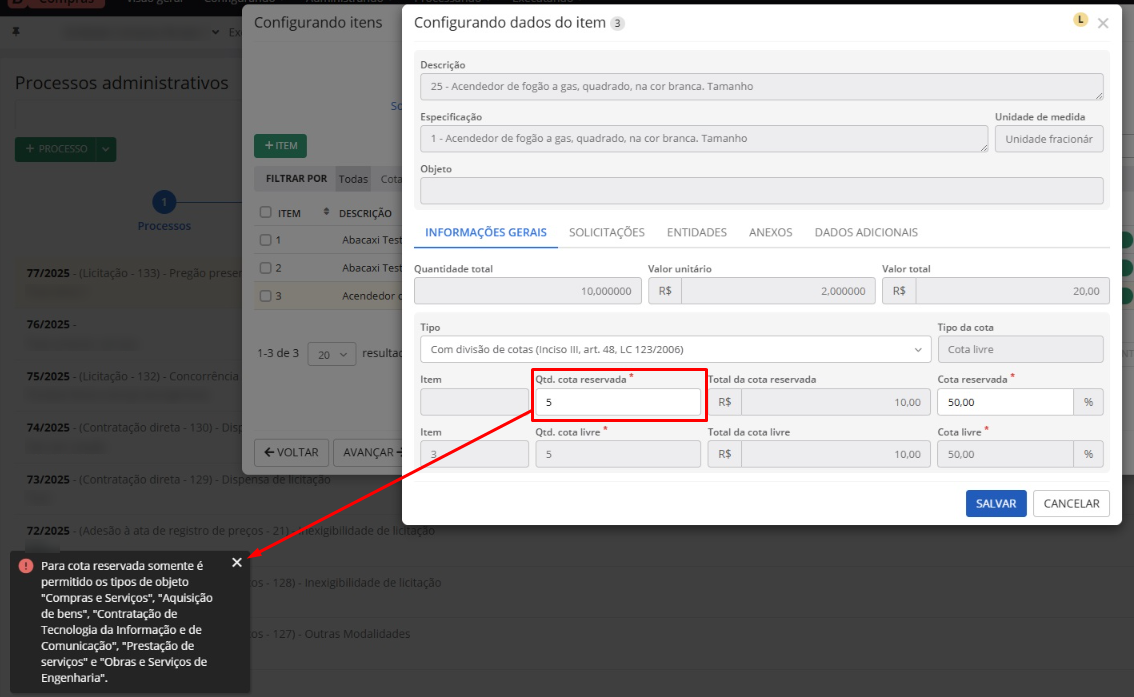The height and width of the screenshot is (697, 1134).
Task: Click the Valor total field
Action: point(1012,291)
